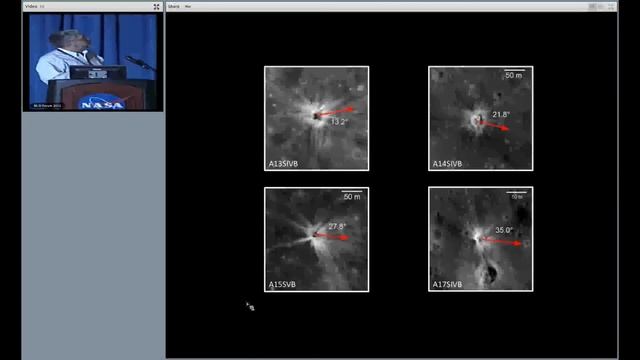
Task: Click the 13.2° angle label
Action: (339, 122)
